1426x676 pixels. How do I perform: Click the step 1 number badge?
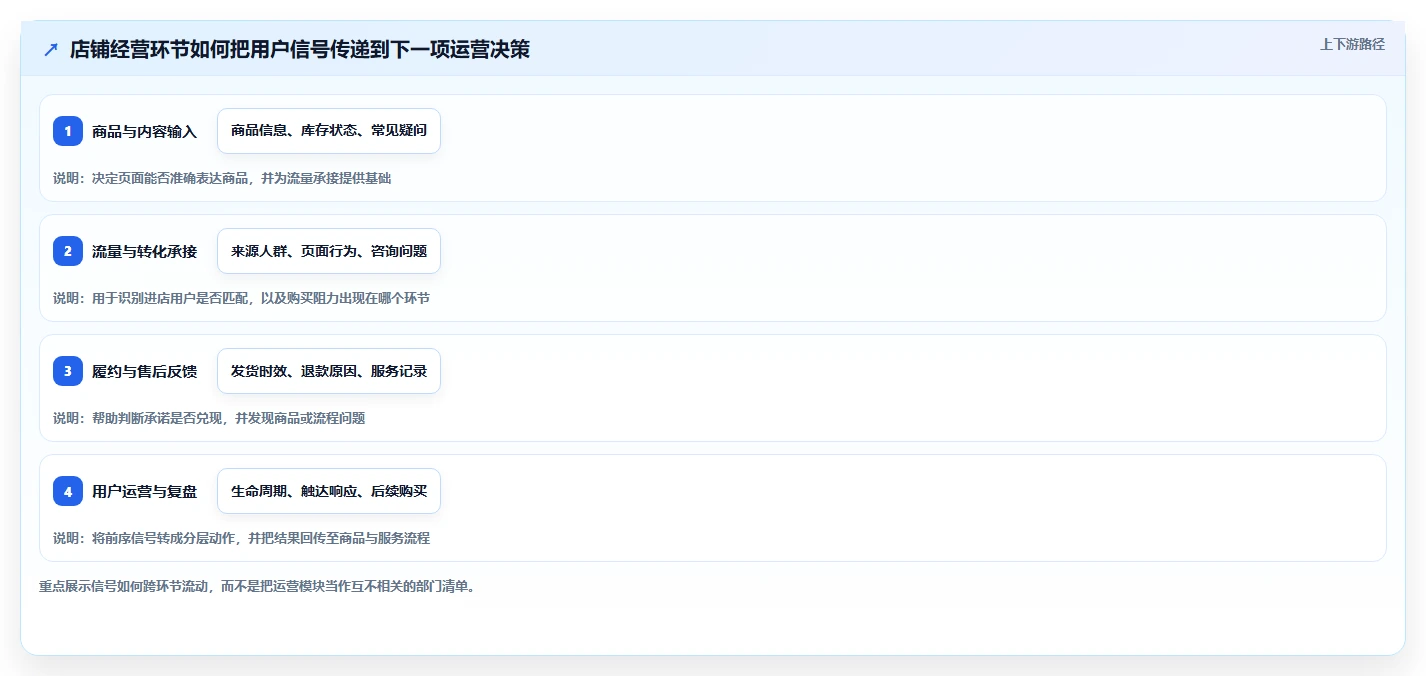68,131
